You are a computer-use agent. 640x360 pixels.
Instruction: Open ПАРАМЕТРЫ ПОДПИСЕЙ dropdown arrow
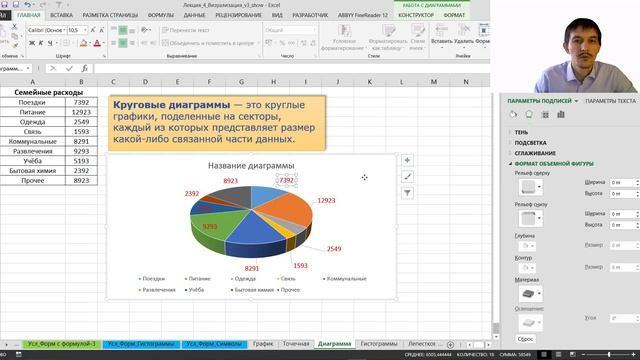tap(576, 101)
